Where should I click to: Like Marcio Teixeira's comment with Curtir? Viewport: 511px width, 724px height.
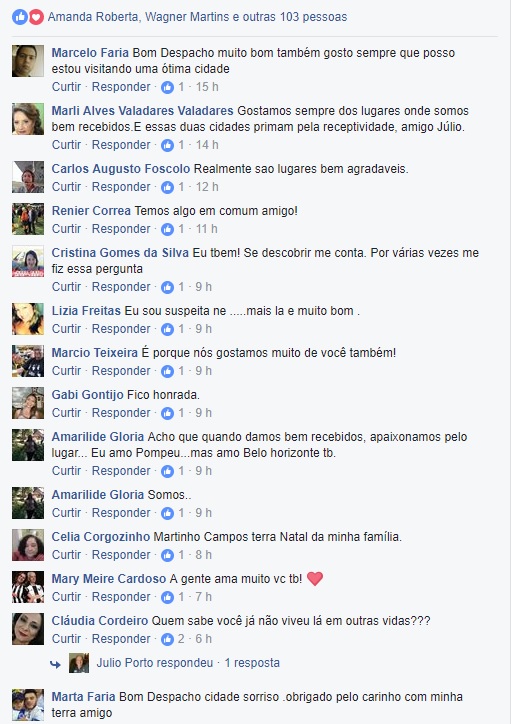point(66,371)
